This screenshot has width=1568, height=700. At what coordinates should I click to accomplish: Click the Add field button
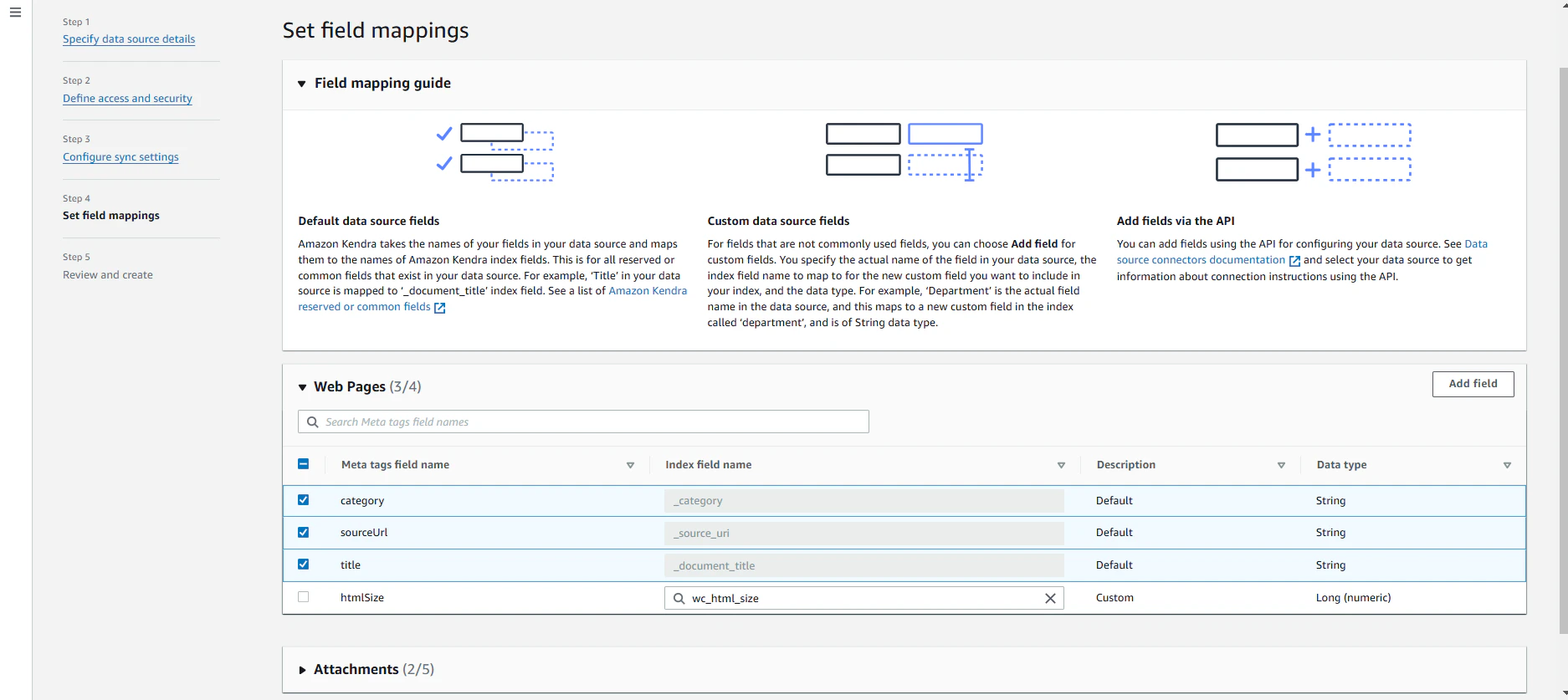pos(1473,384)
